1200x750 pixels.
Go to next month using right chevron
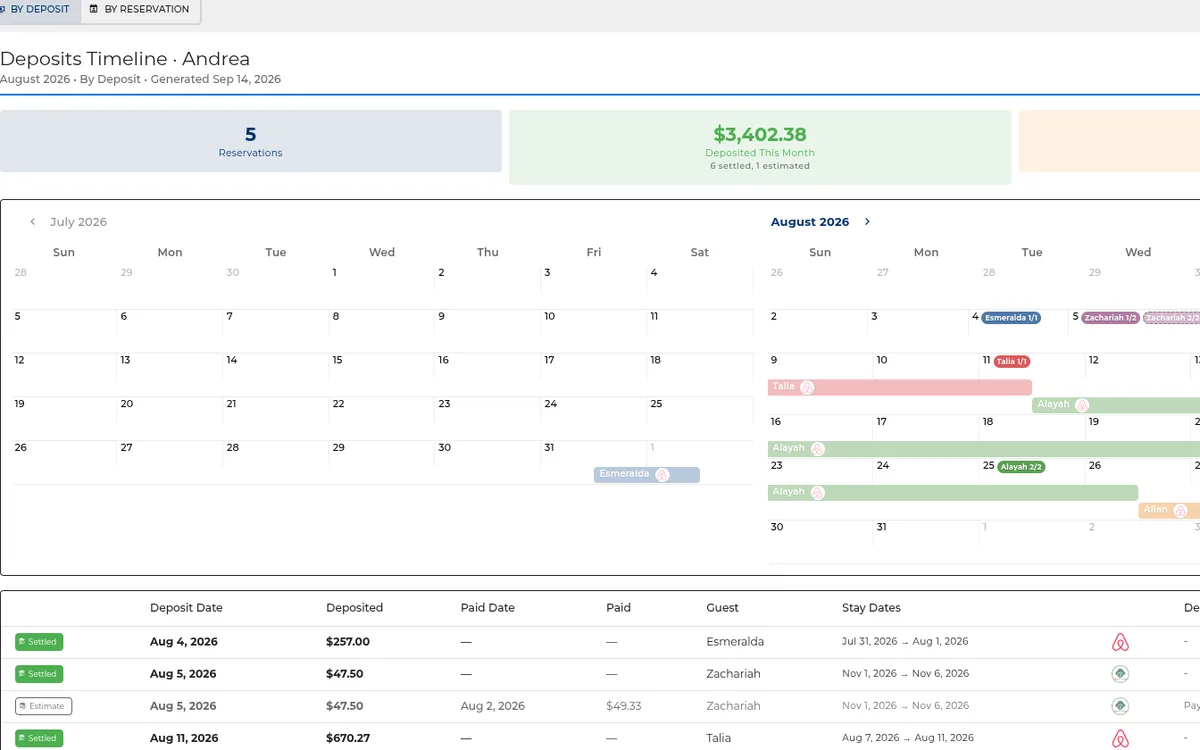867,222
